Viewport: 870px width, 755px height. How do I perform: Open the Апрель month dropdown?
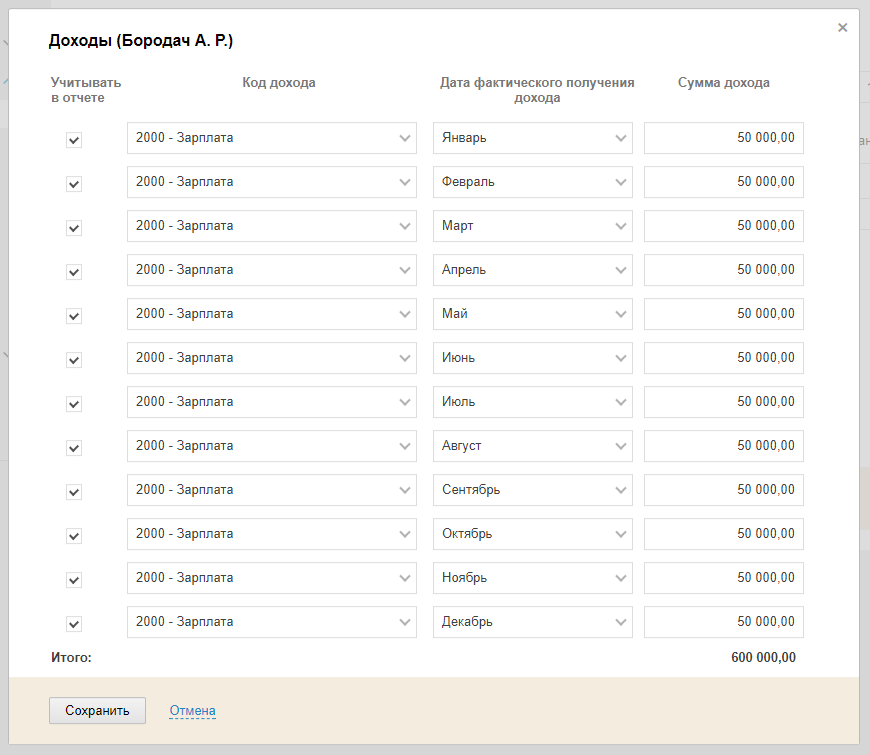(x=532, y=270)
